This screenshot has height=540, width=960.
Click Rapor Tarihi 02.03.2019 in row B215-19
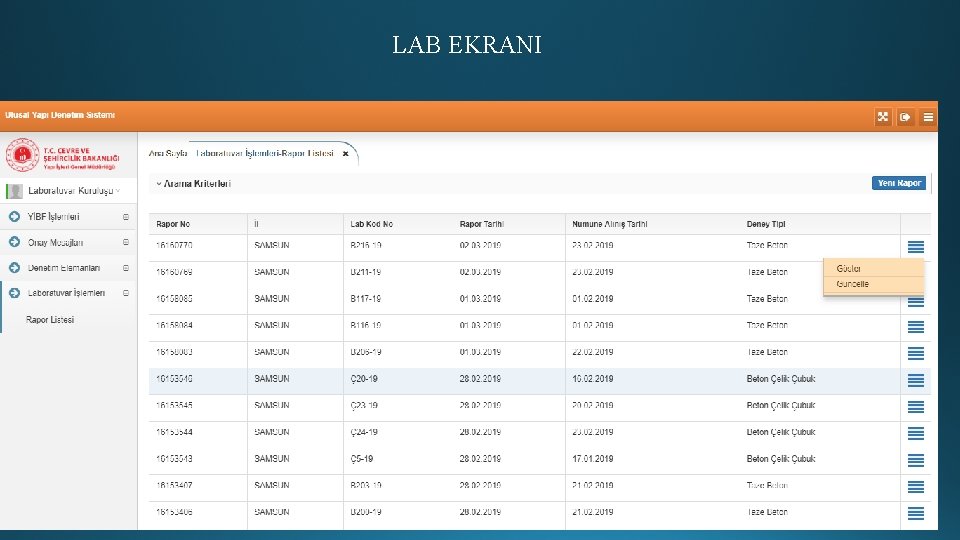[x=480, y=246]
